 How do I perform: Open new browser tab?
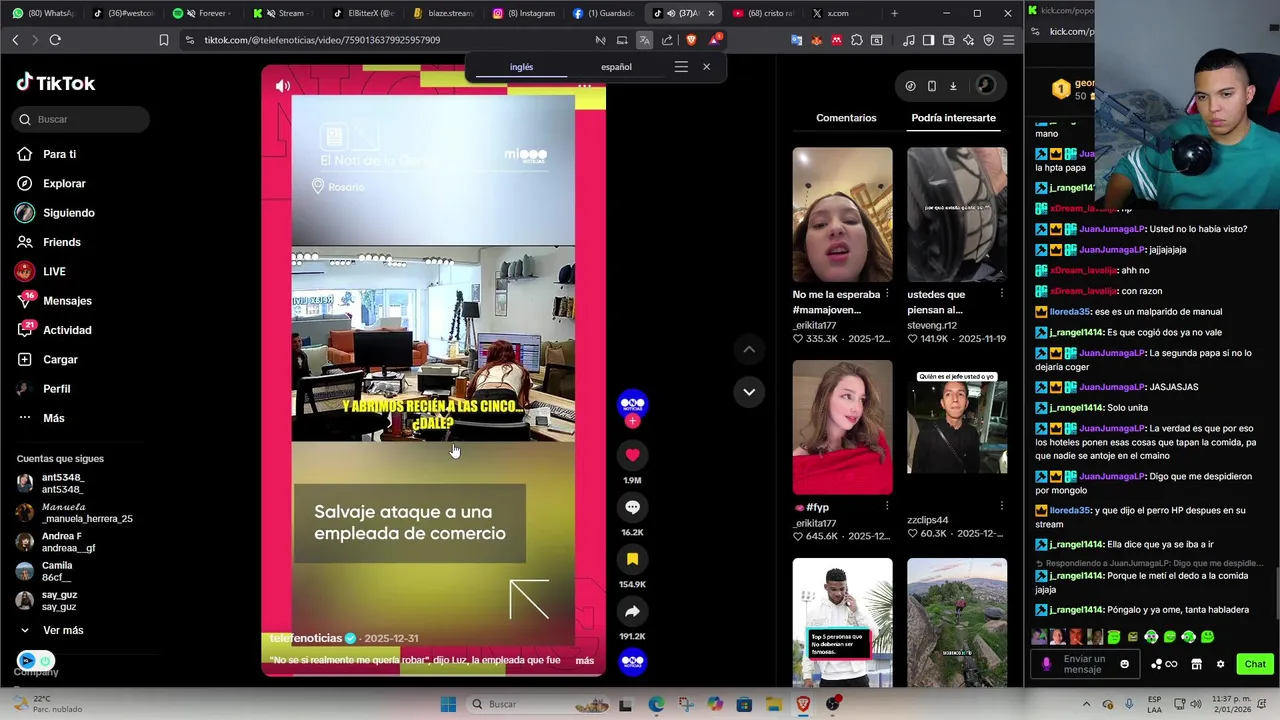click(894, 13)
